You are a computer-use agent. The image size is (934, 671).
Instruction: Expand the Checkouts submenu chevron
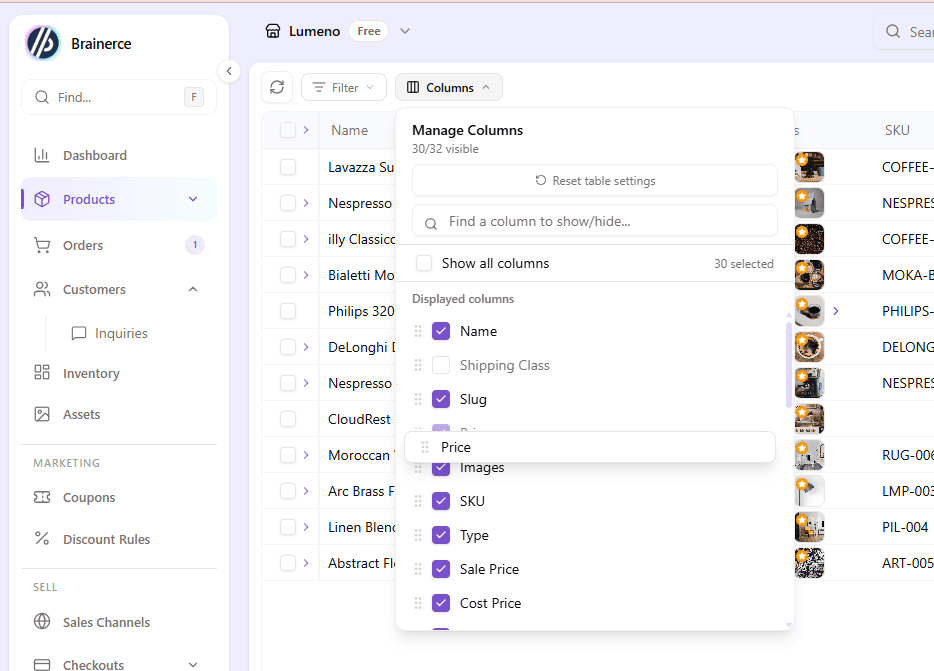click(193, 664)
